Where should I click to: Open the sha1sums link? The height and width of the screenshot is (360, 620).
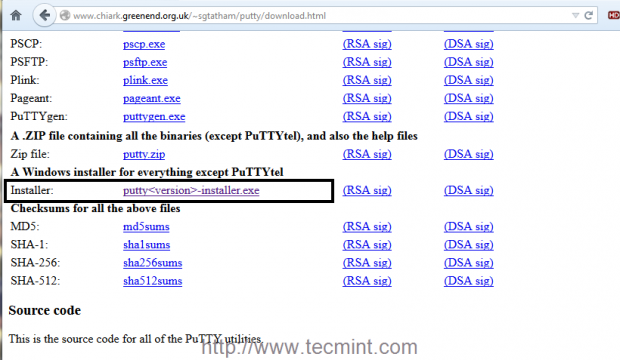click(x=146, y=245)
